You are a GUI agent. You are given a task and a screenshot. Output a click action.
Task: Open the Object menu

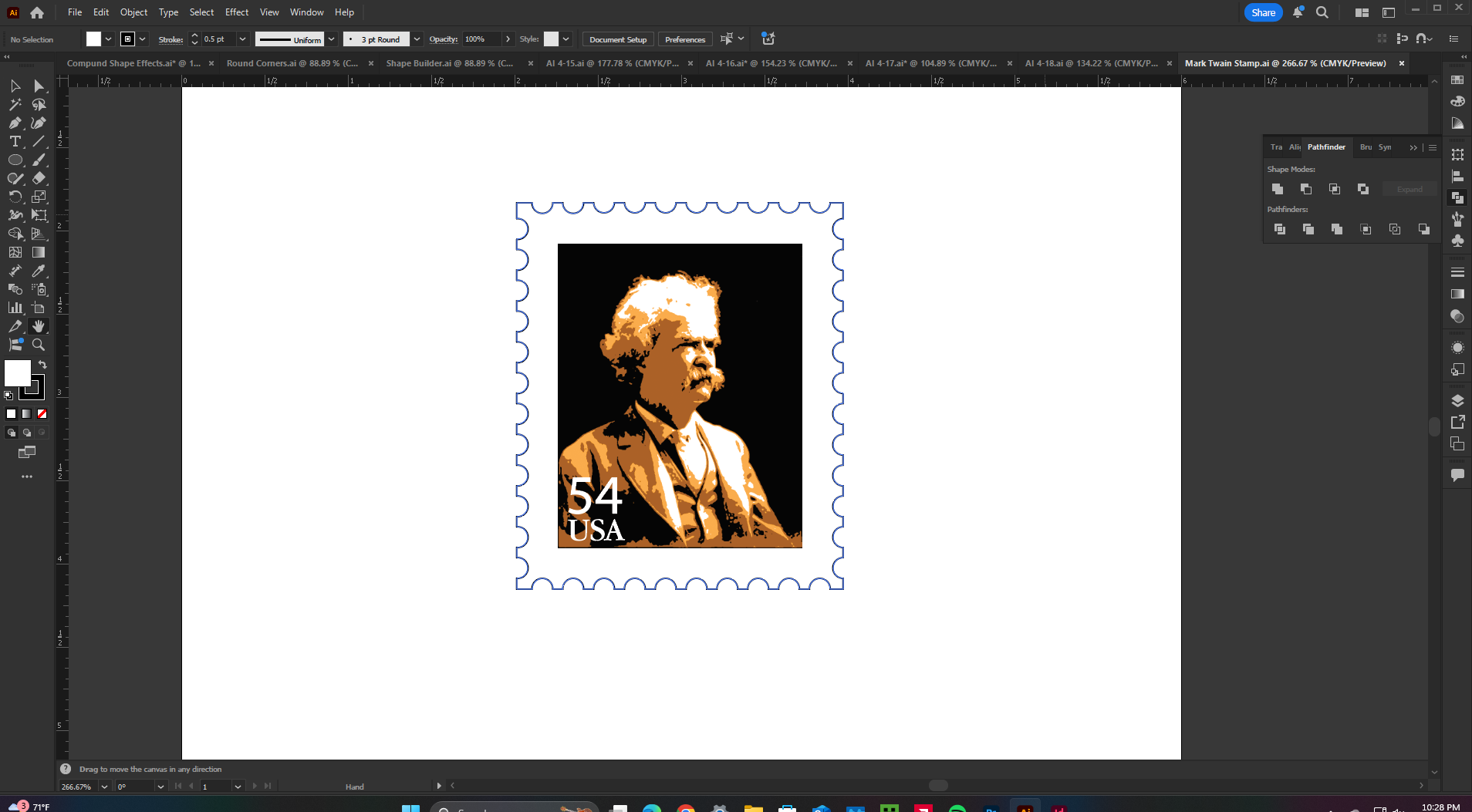point(133,12)
